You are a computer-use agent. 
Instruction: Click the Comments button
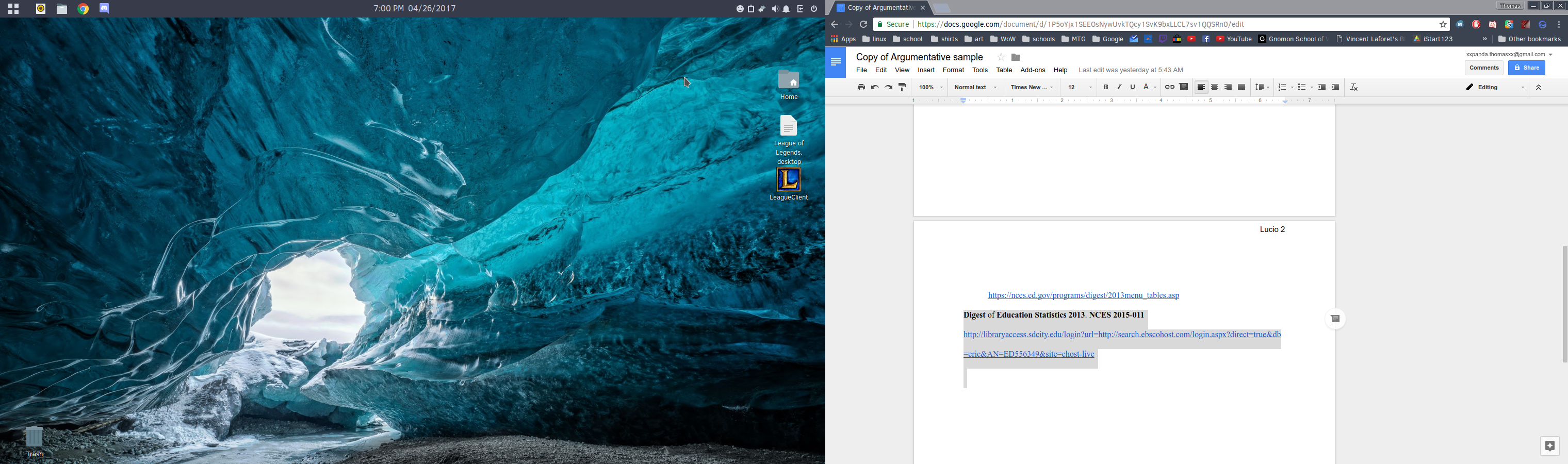[x=1483, y=68]
